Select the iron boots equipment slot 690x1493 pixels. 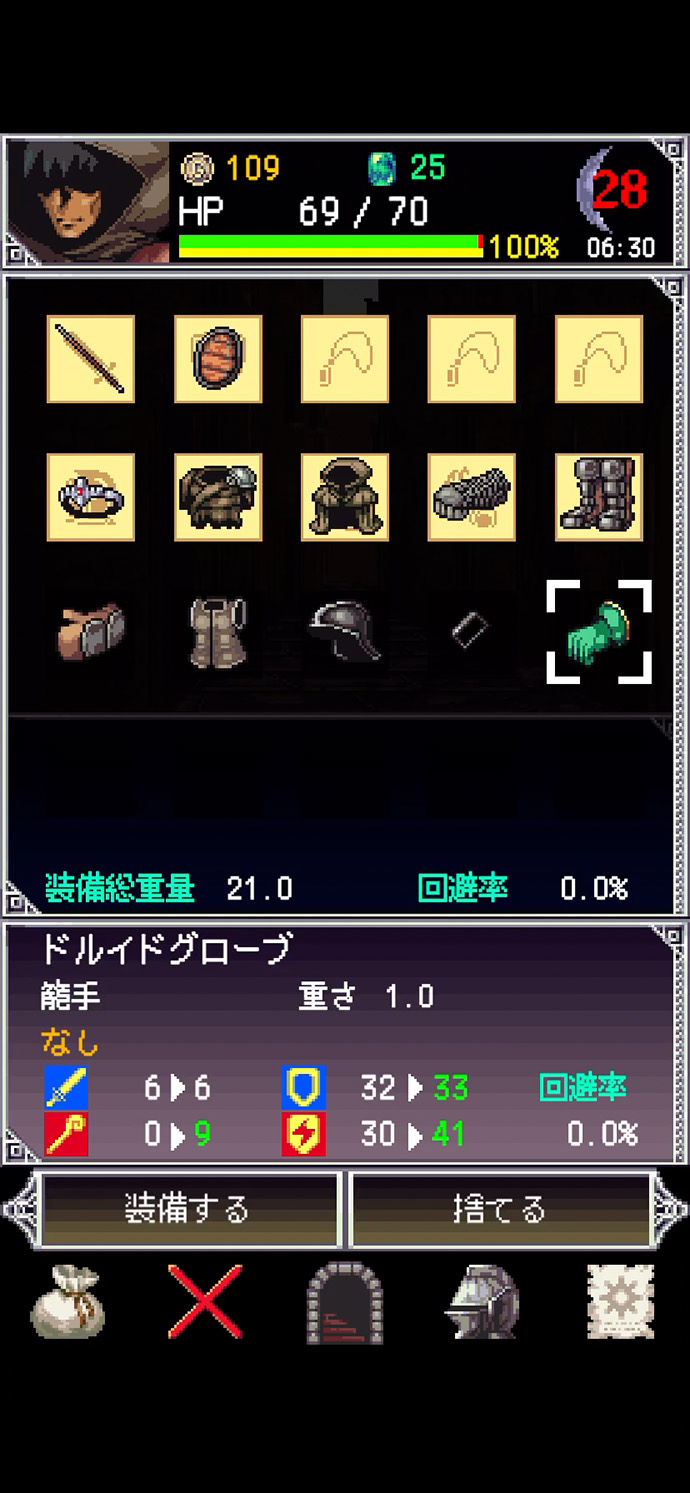(x=599, y=497)
